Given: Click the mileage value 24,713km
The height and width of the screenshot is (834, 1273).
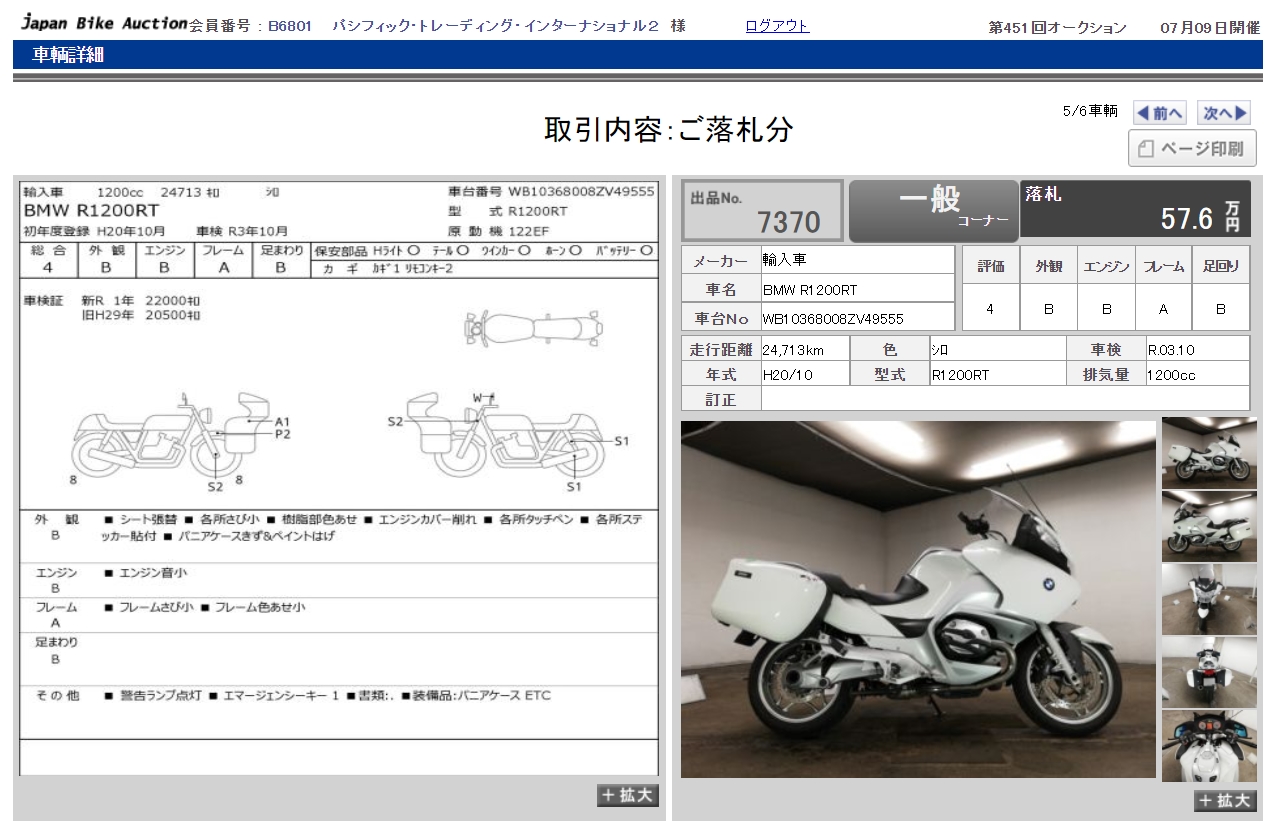Looking at the screenshot, I should [804, 349].
